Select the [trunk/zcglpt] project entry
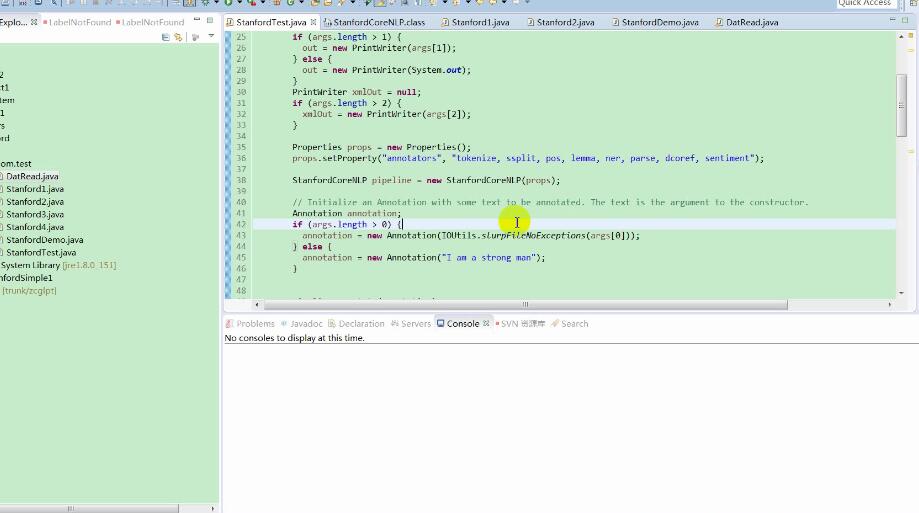This screenshot has width=919, height=513. point(29,291)
